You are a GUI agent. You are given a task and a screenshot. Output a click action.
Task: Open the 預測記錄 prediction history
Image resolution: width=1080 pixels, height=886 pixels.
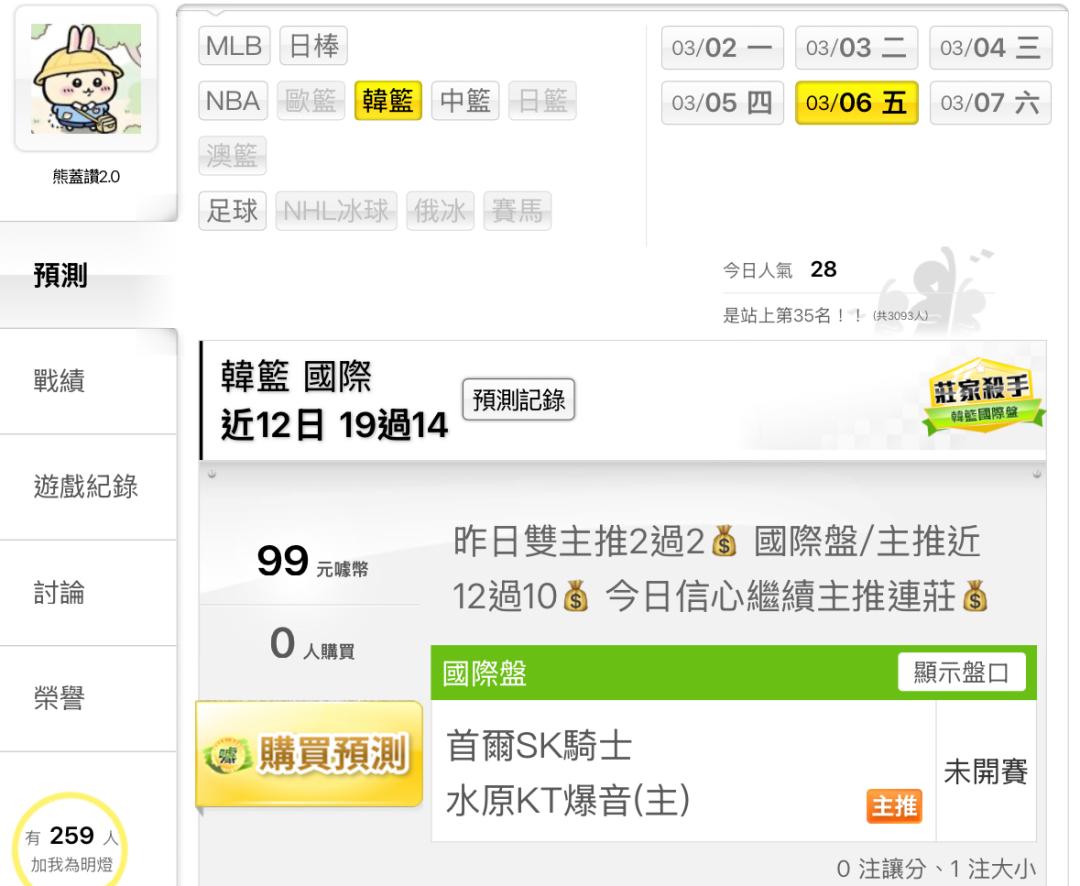pos(519,400)
